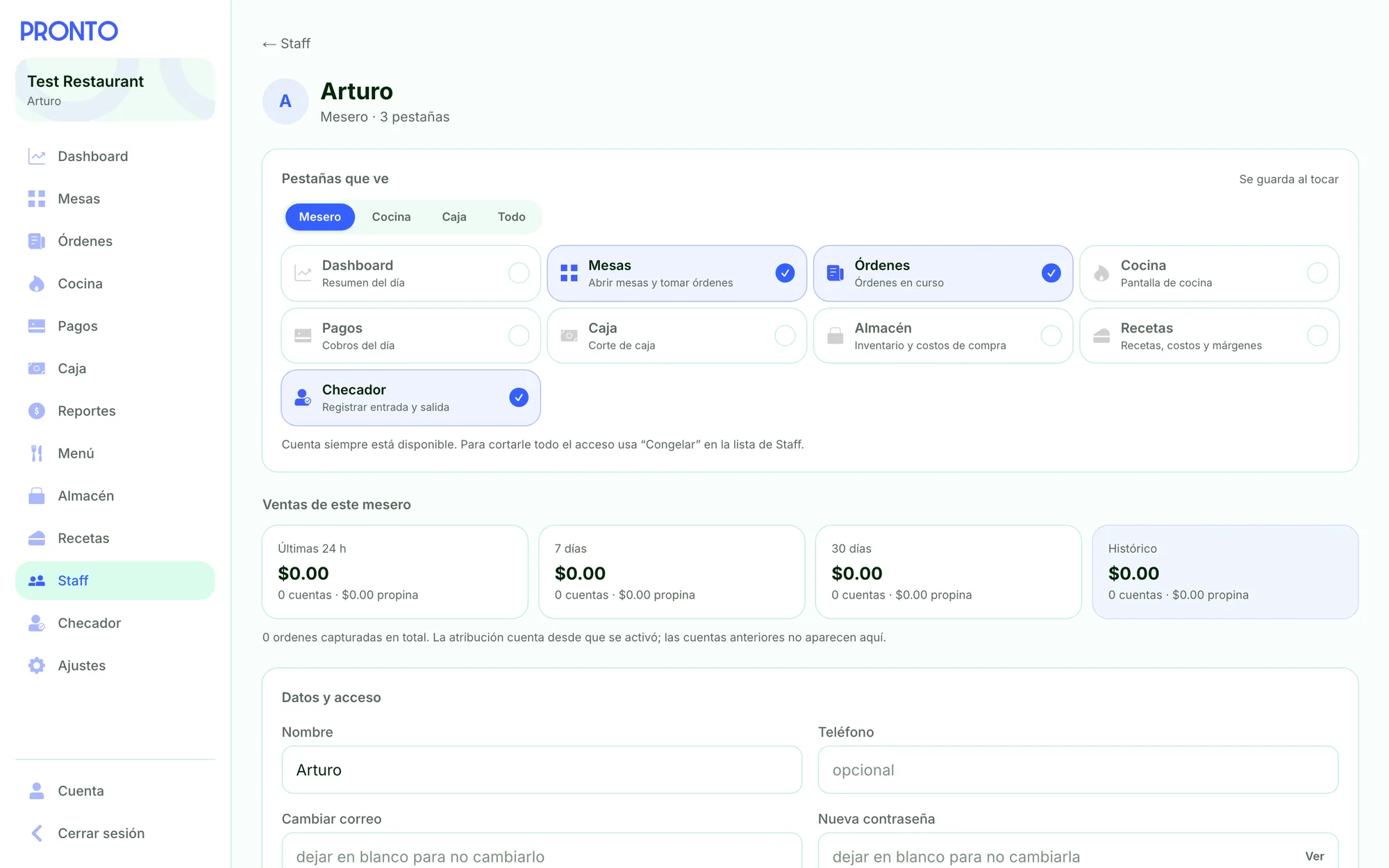Image resolution: width=1389 pixels, height=868 pixels.
Task: Click the Menú fork and knife icon
Action: [x=37, y=453]
